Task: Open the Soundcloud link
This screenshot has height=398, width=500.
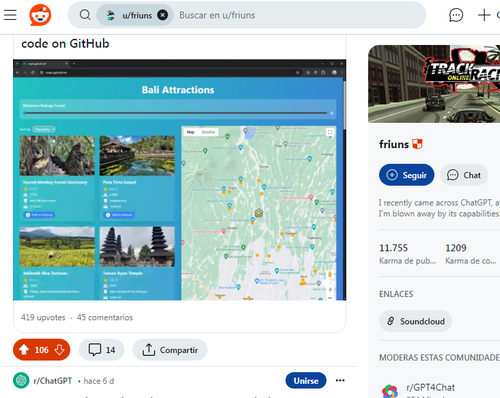Action: pyautogui.click(x=415, y=321)
